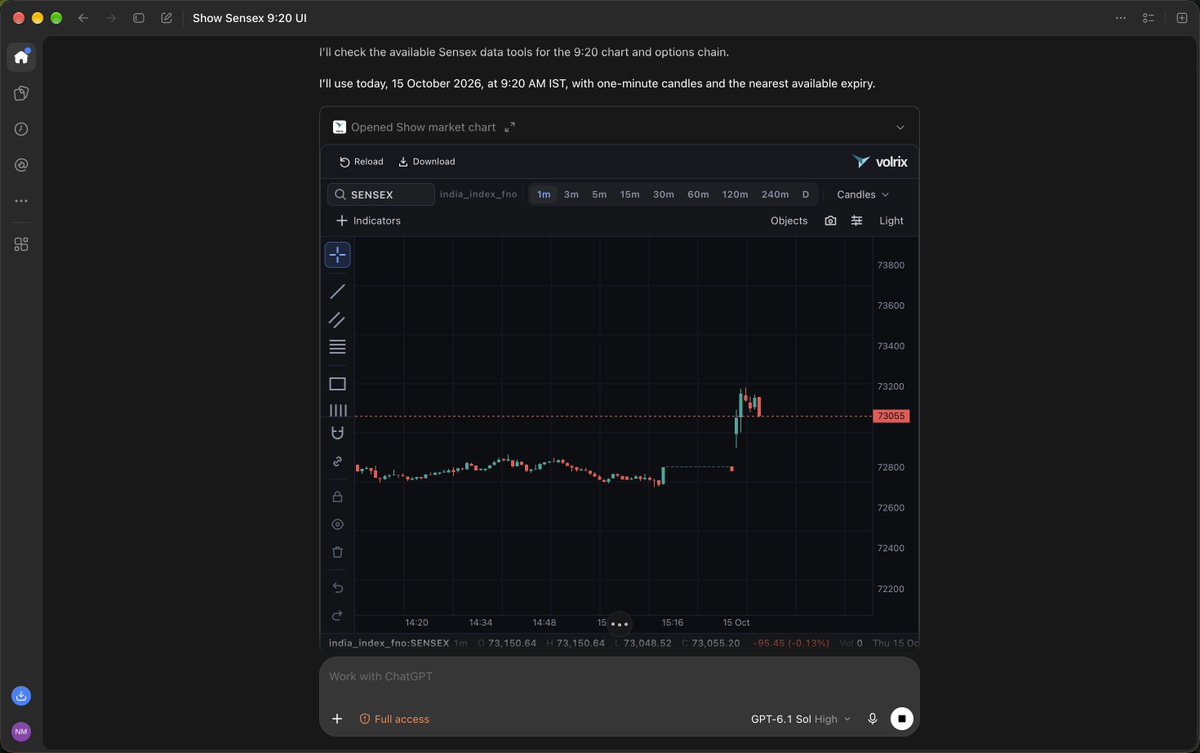Click the microphone dictation icon
This screenshot has width=1200, height=753.
pos(872,719)
